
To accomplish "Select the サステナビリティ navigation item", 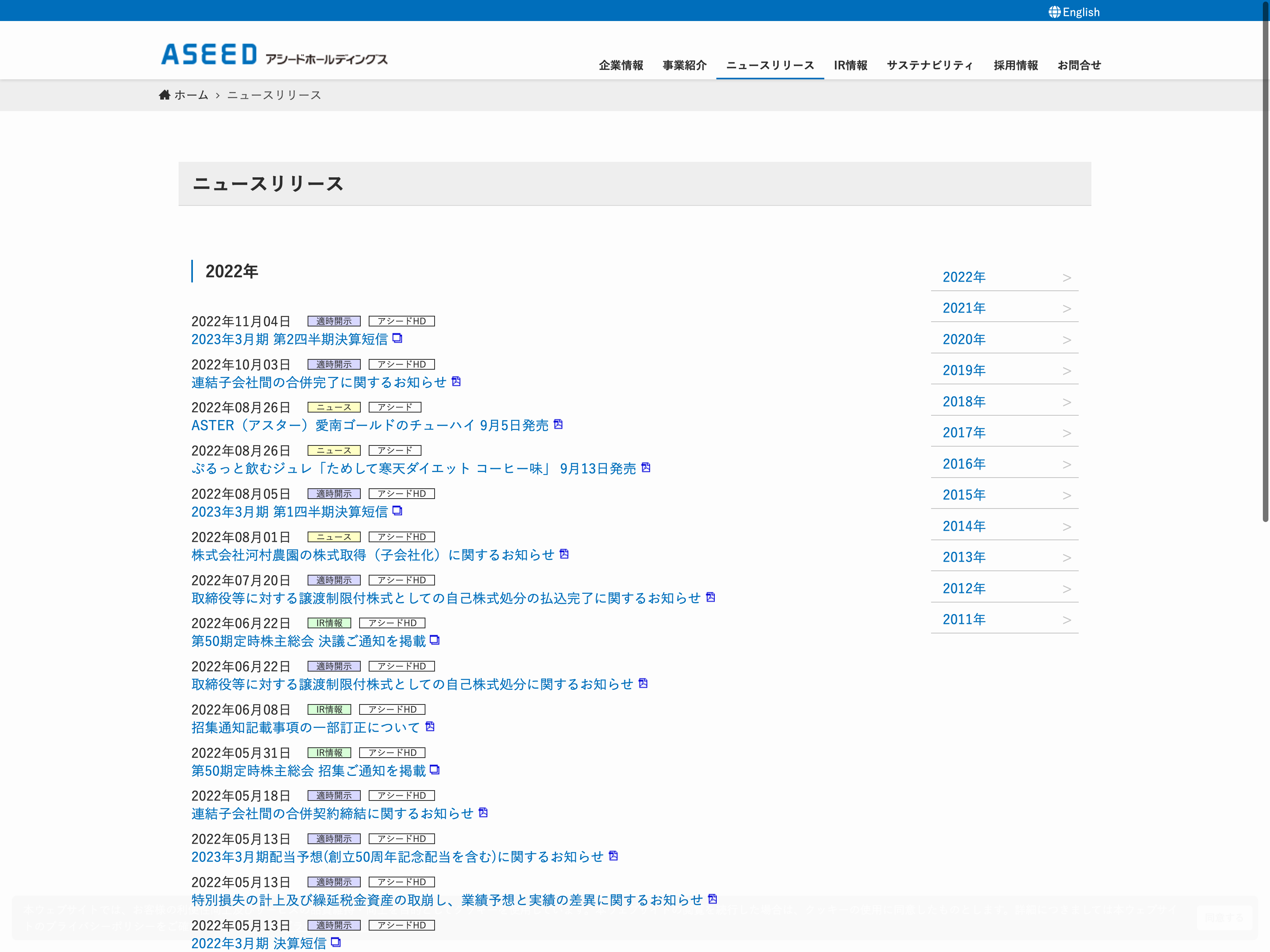I will pos(929,65).
